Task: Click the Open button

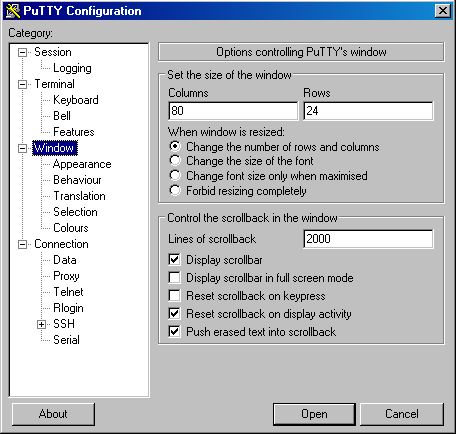Action: [x=314, y=414]
